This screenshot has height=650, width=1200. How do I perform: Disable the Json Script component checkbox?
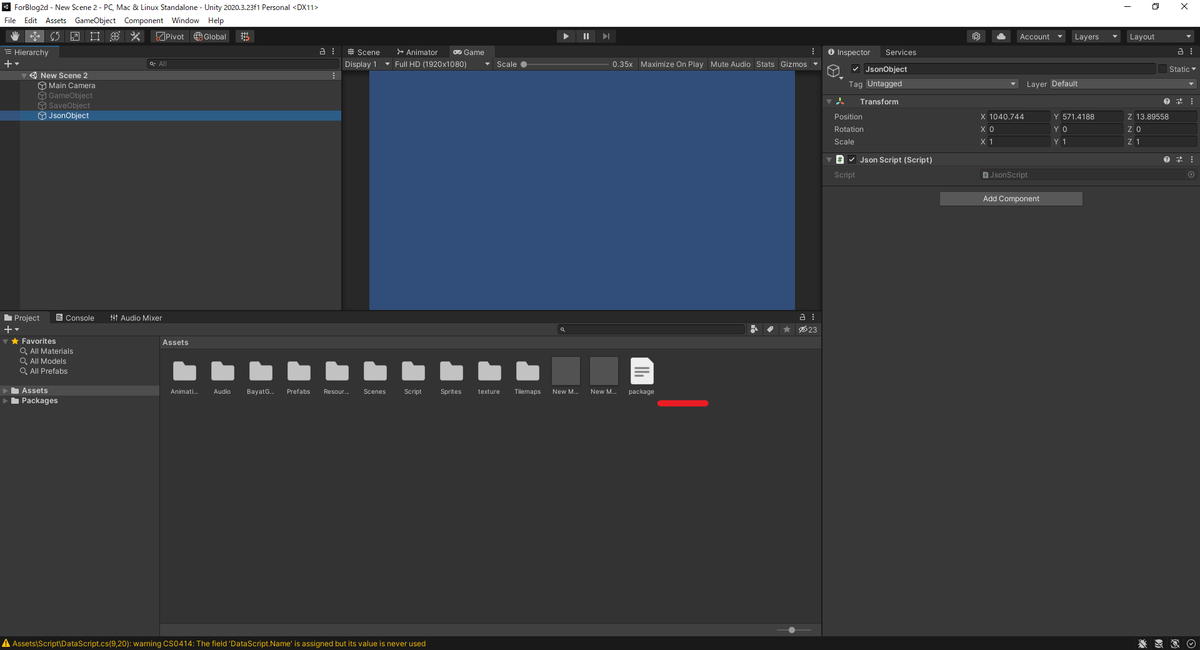pyautogui.click(x=852, y=159)
